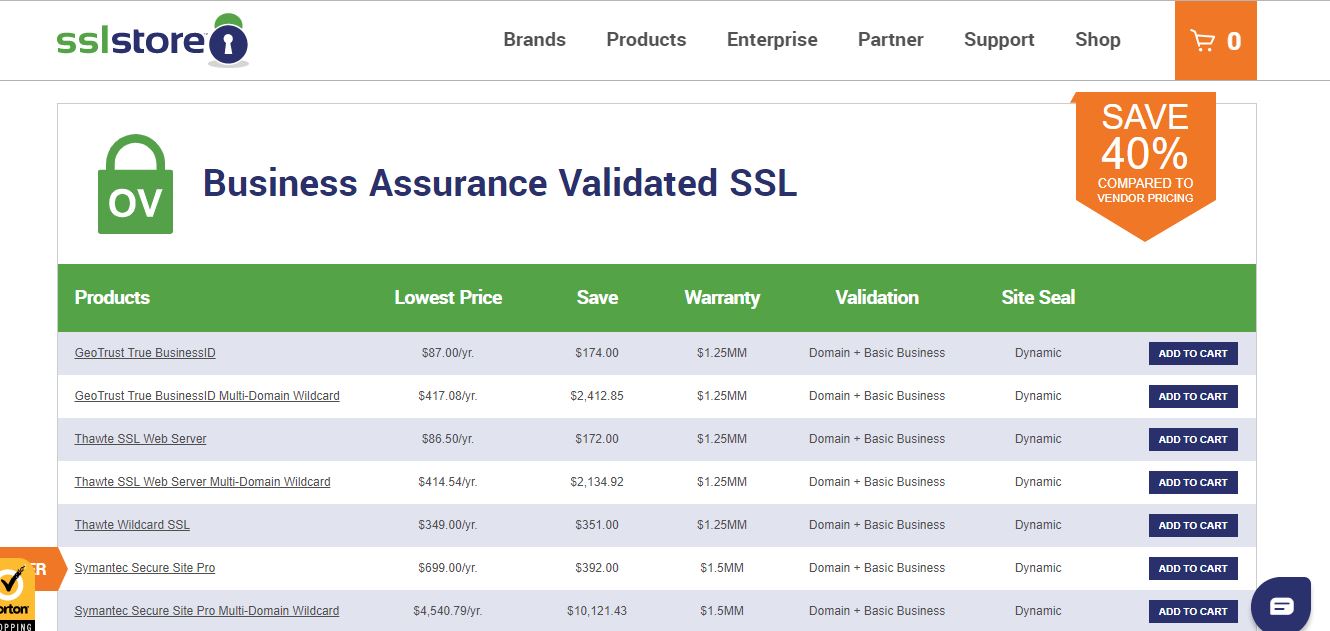The width and height of the screenshot is (1330, 631).
Task: Select the green OV padlock icon
Action: click(134, 183)
